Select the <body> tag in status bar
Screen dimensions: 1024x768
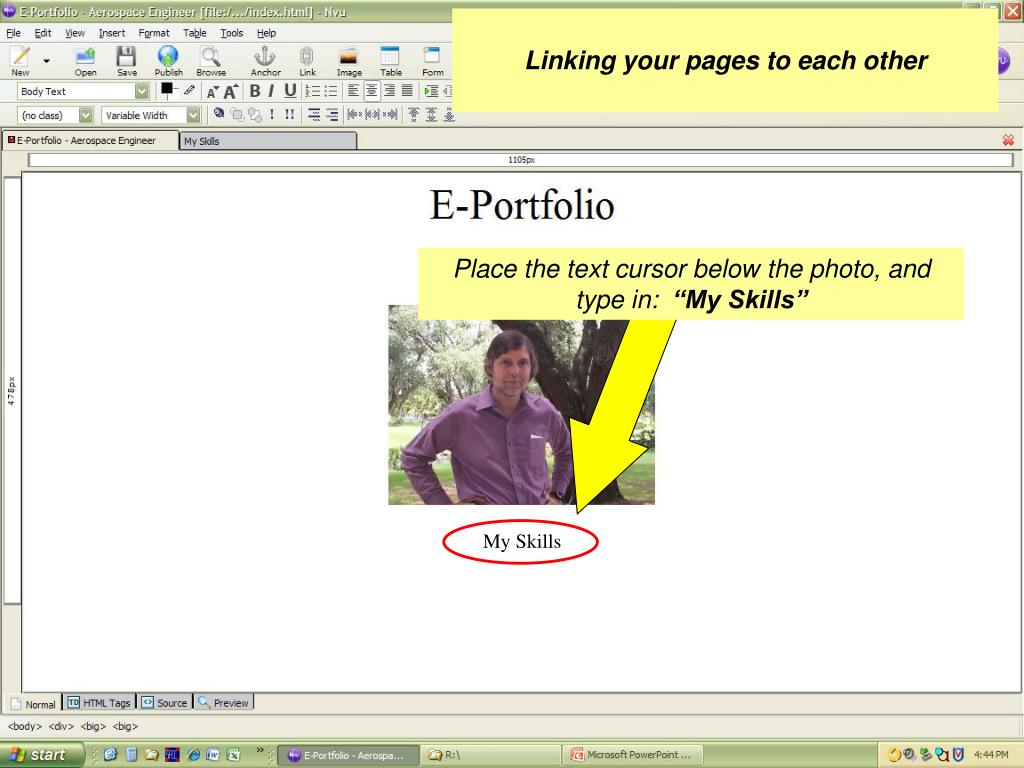(x=25, y=726)
